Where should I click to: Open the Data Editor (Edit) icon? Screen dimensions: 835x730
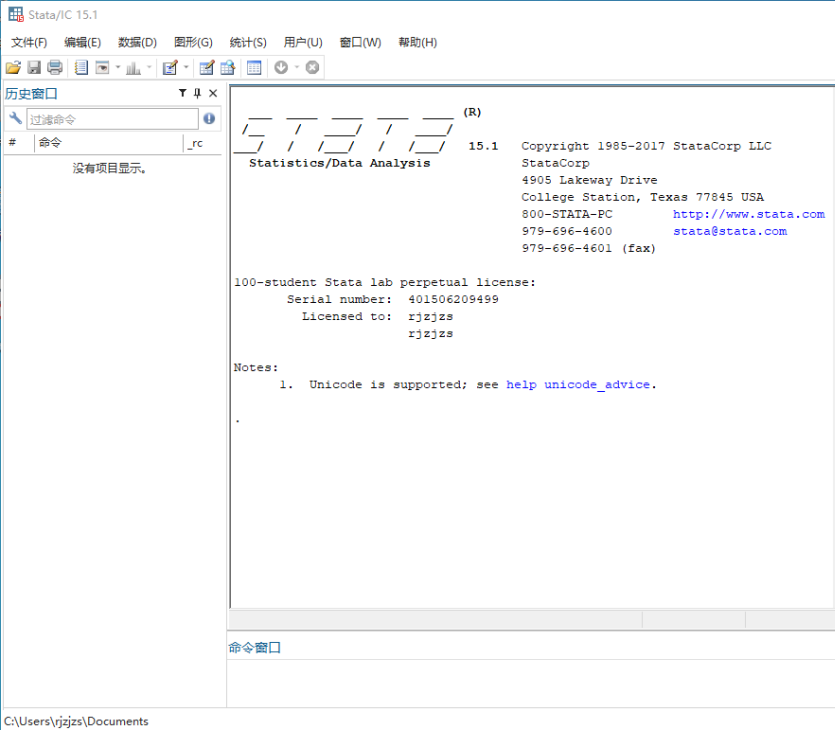coord(206,67)
